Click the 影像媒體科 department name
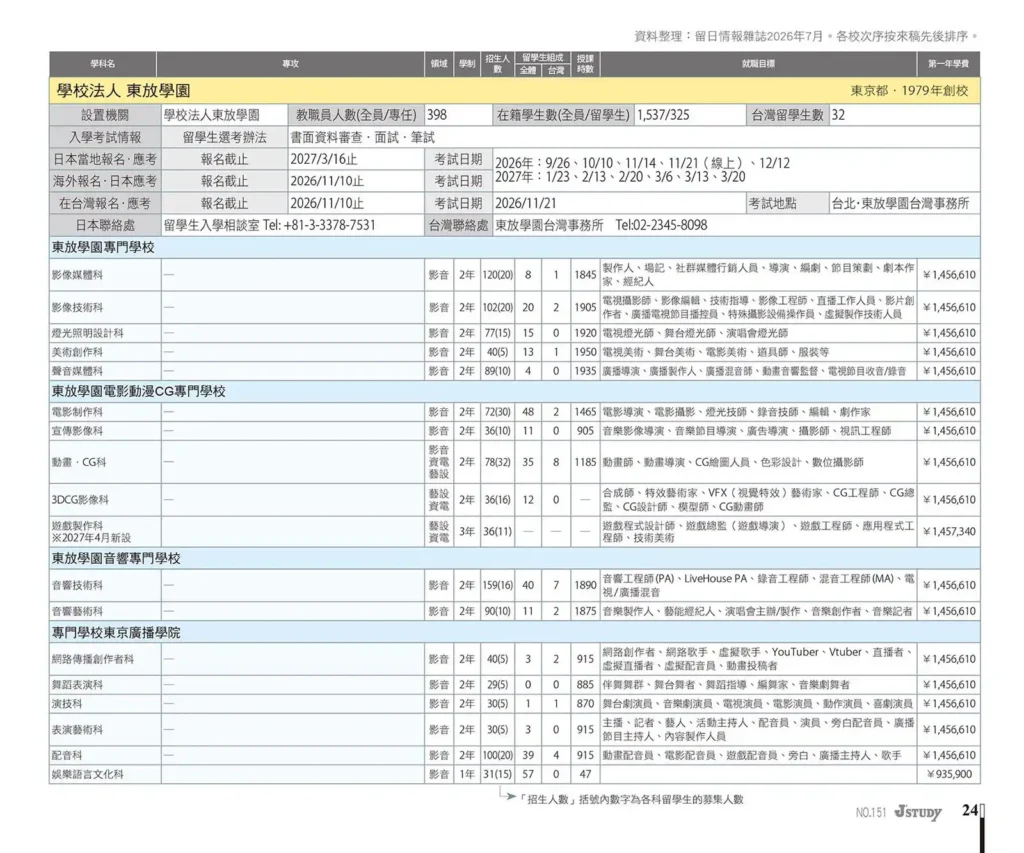Viewport: 1024px width, 853px height. (77, 275)
